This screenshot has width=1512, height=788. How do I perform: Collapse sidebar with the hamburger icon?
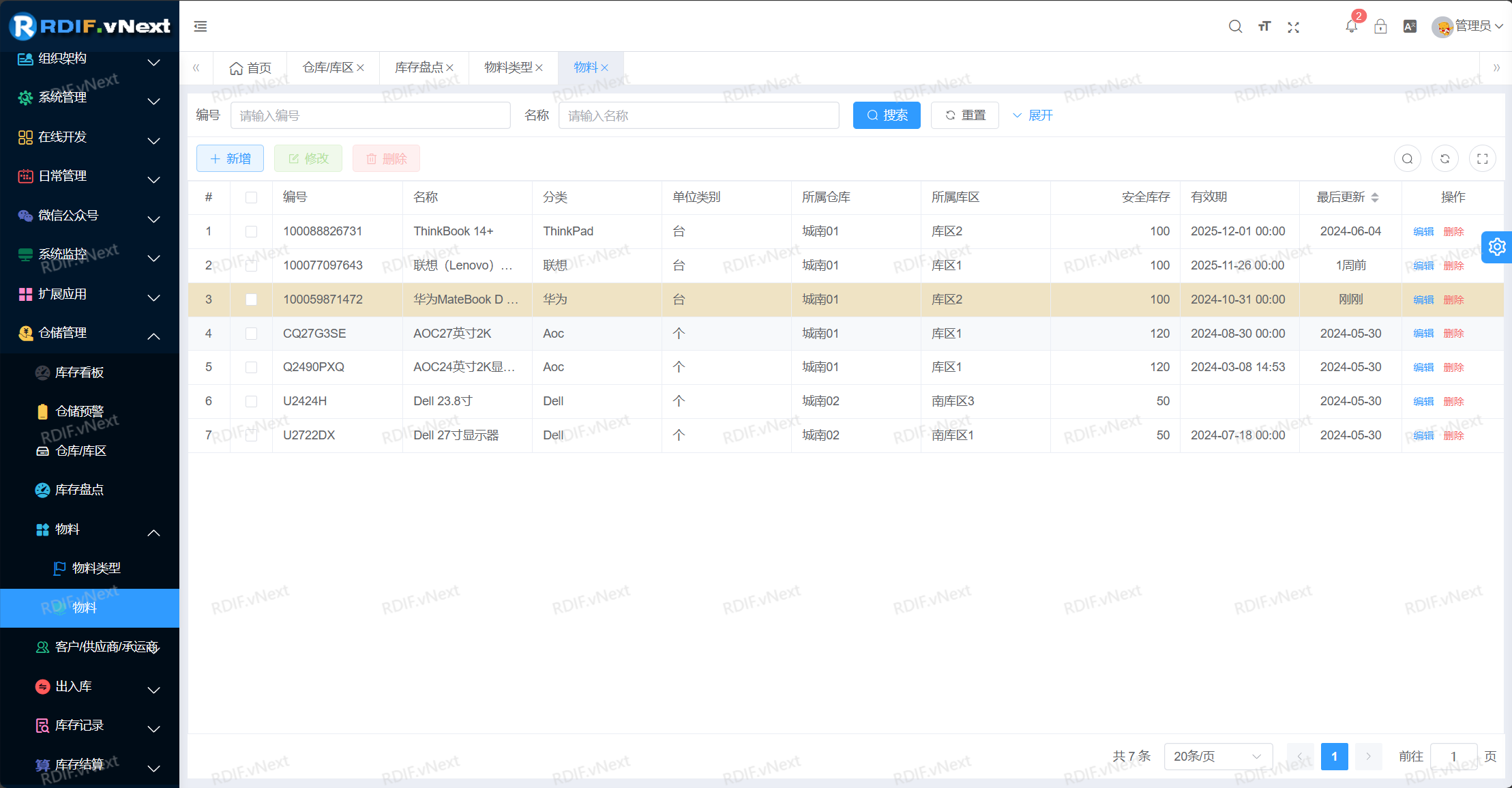[200, 27]
